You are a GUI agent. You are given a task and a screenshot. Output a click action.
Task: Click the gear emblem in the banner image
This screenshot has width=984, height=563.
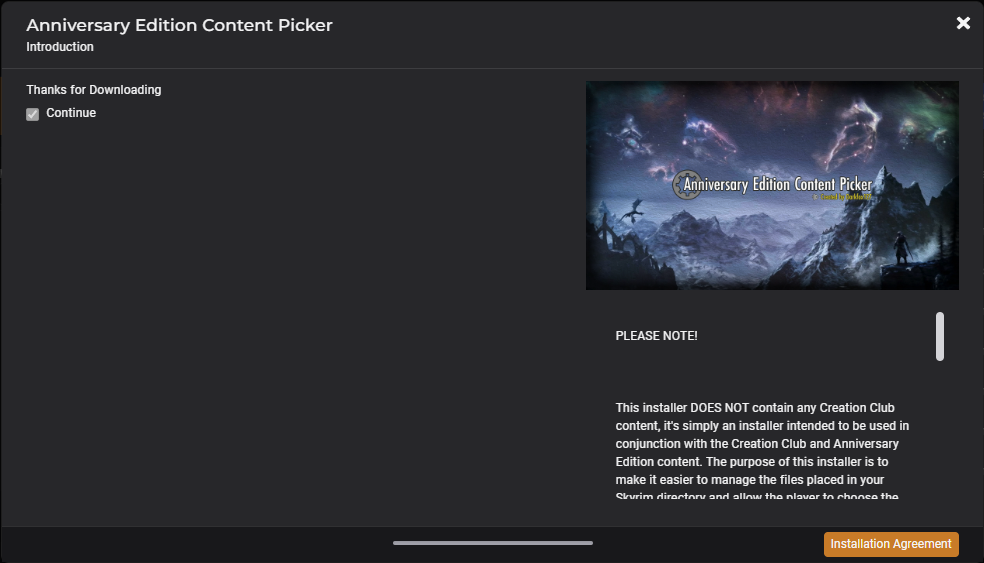point(686,185)
